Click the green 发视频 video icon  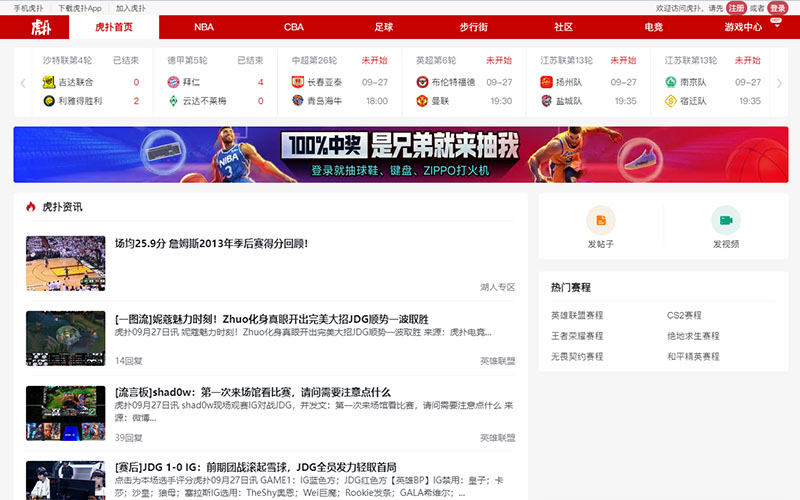pos(726,220)
